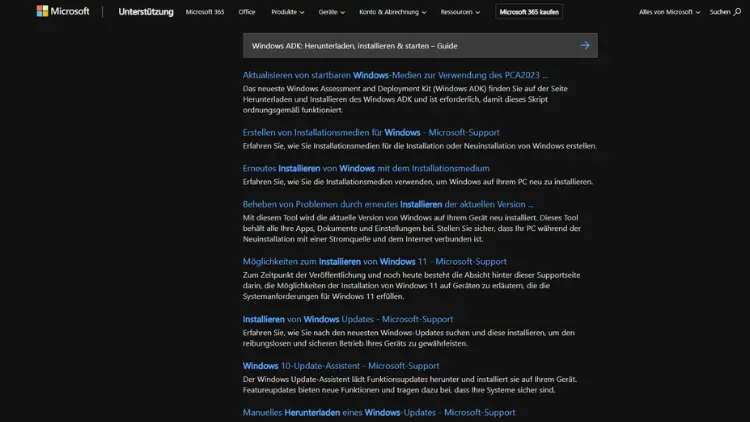Open Manuelles Herunterladen eines Windows-Updates result
The width and height of the screenshot is (750, 422).
pyautogui.click(x=379, y=412)
